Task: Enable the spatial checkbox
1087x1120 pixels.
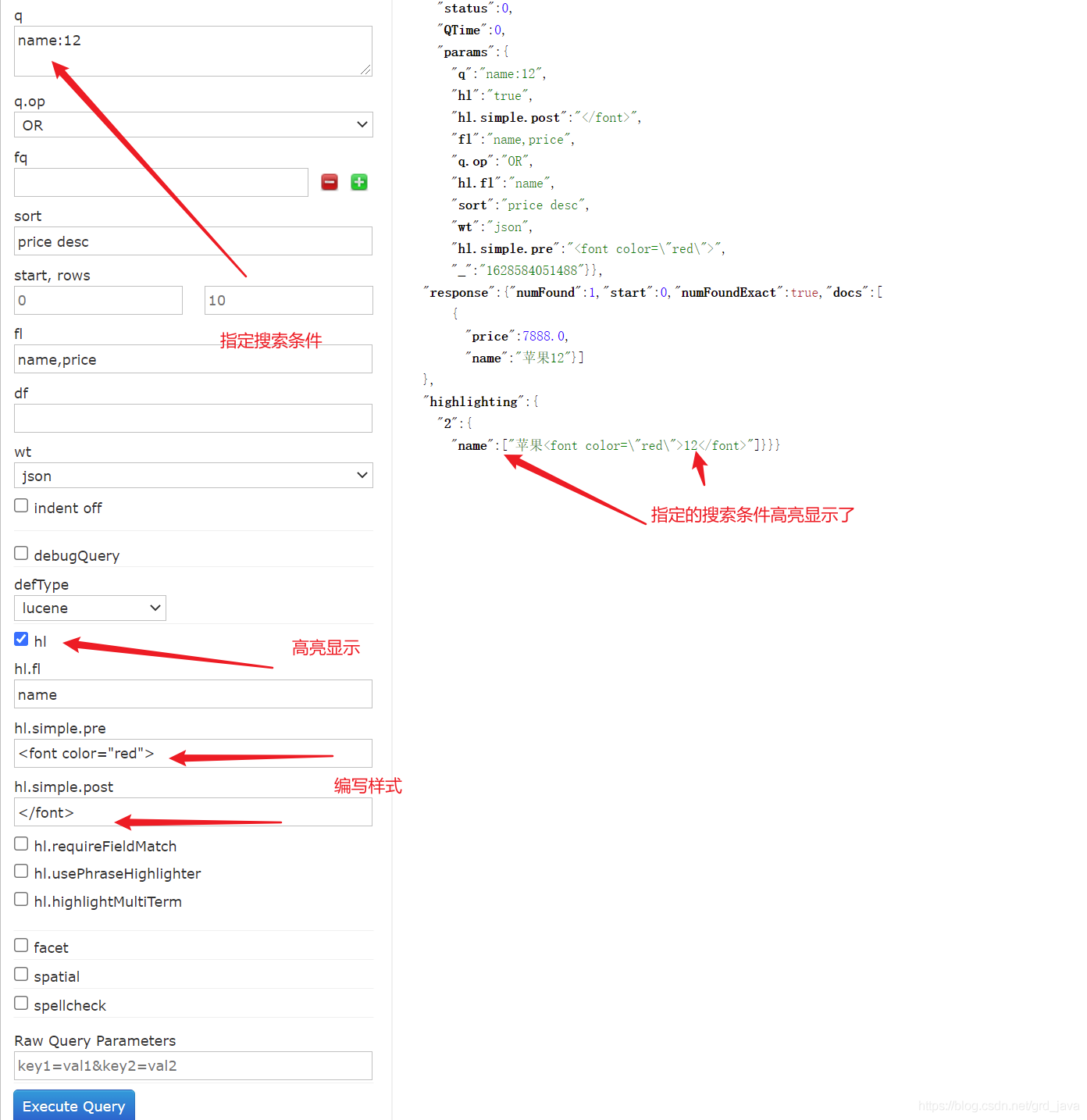Action: point(21,975)
